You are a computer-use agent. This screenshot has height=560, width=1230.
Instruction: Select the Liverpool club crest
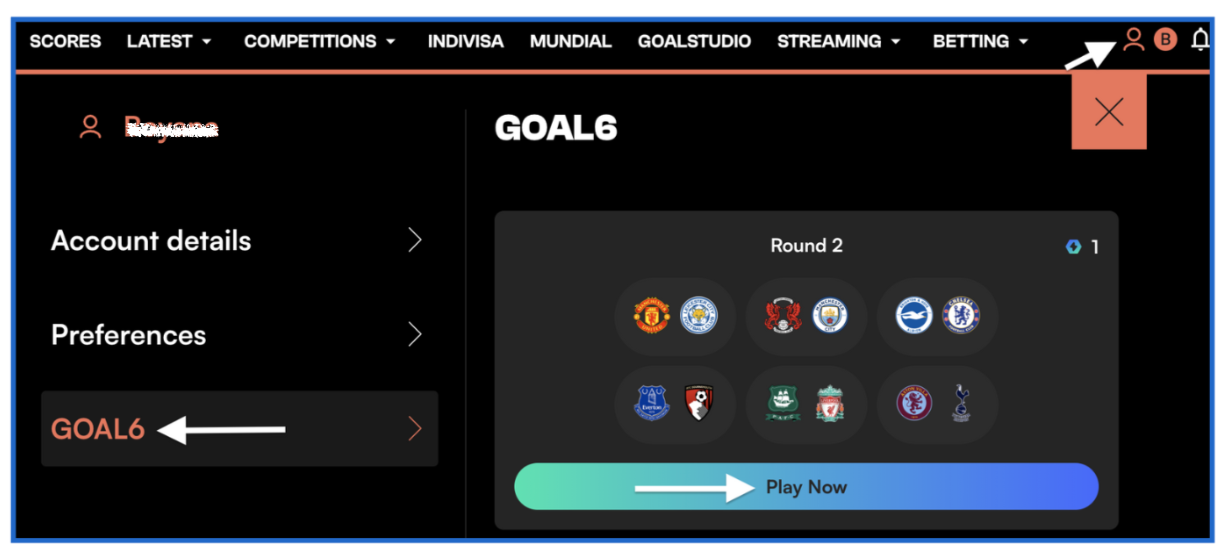pos(830,404)
